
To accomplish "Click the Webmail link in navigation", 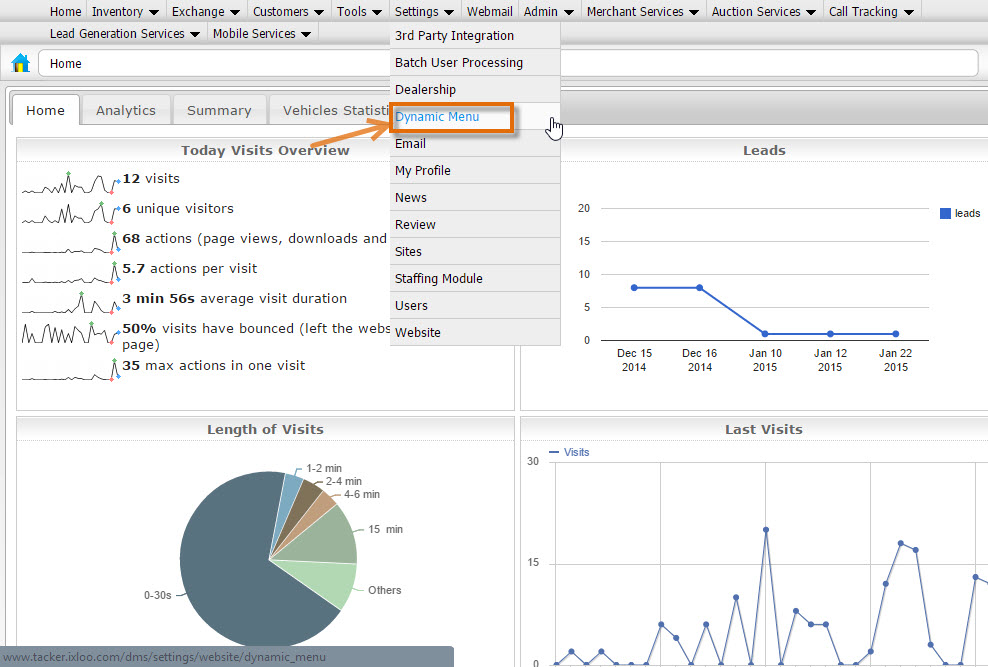I will pyautogui.click(x=489, y=11).
